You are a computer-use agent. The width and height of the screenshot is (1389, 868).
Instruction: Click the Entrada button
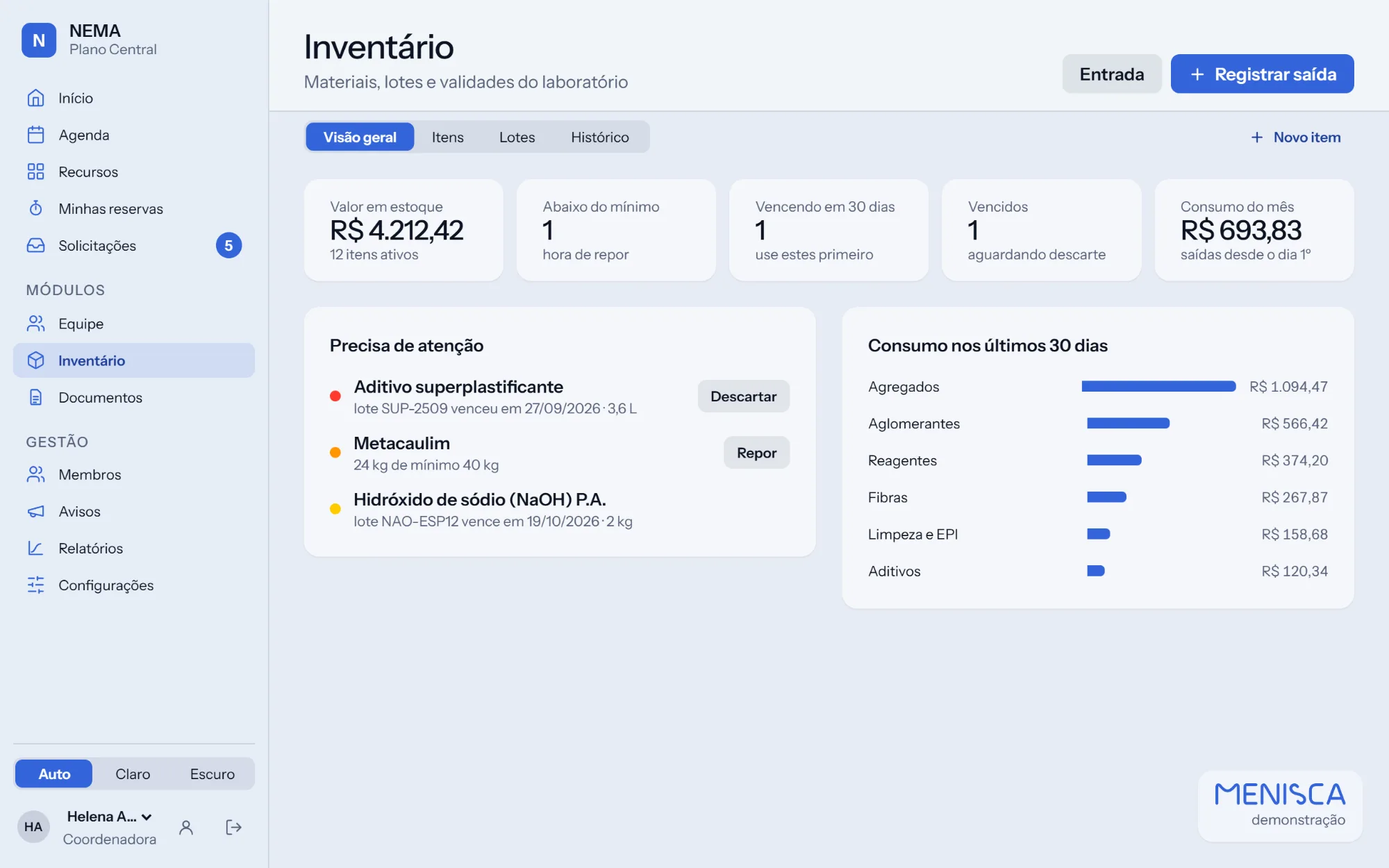pos(1112,74)
